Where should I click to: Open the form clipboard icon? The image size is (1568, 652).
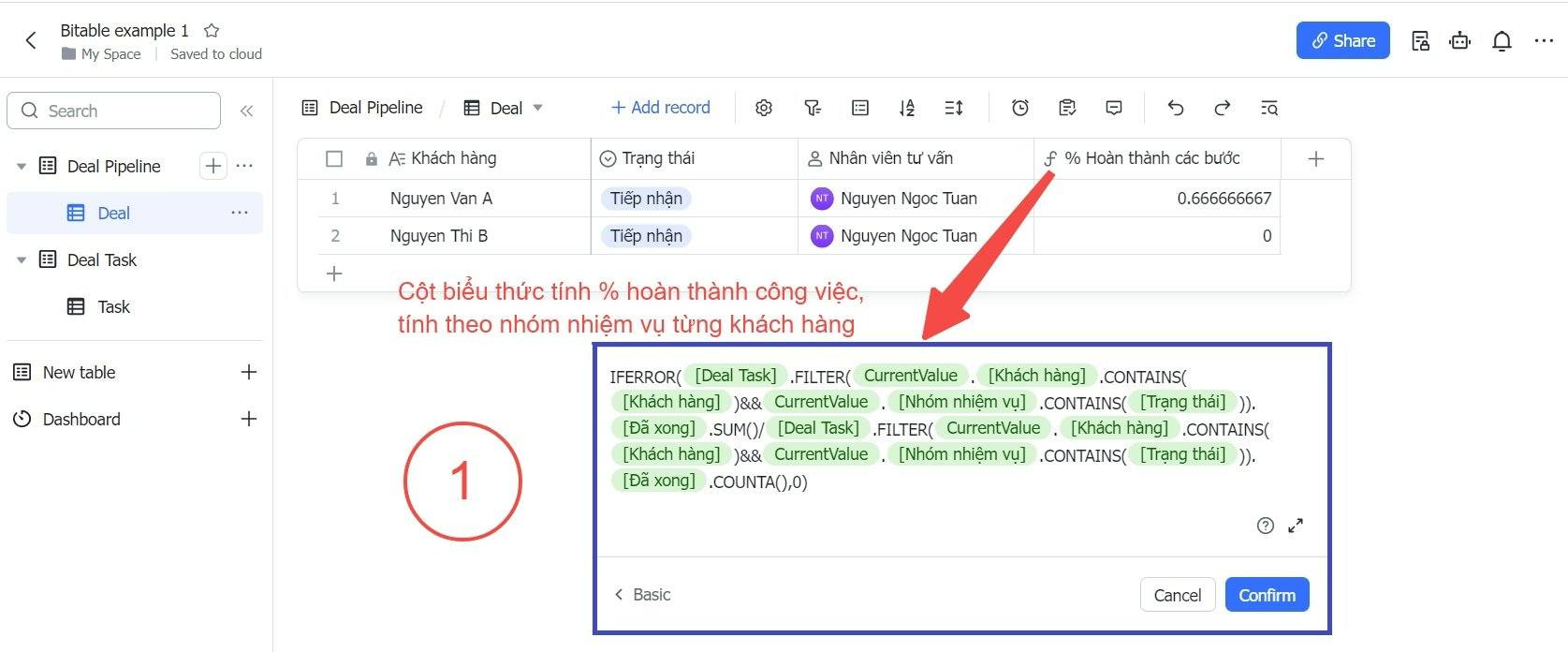coord(1067,108)
